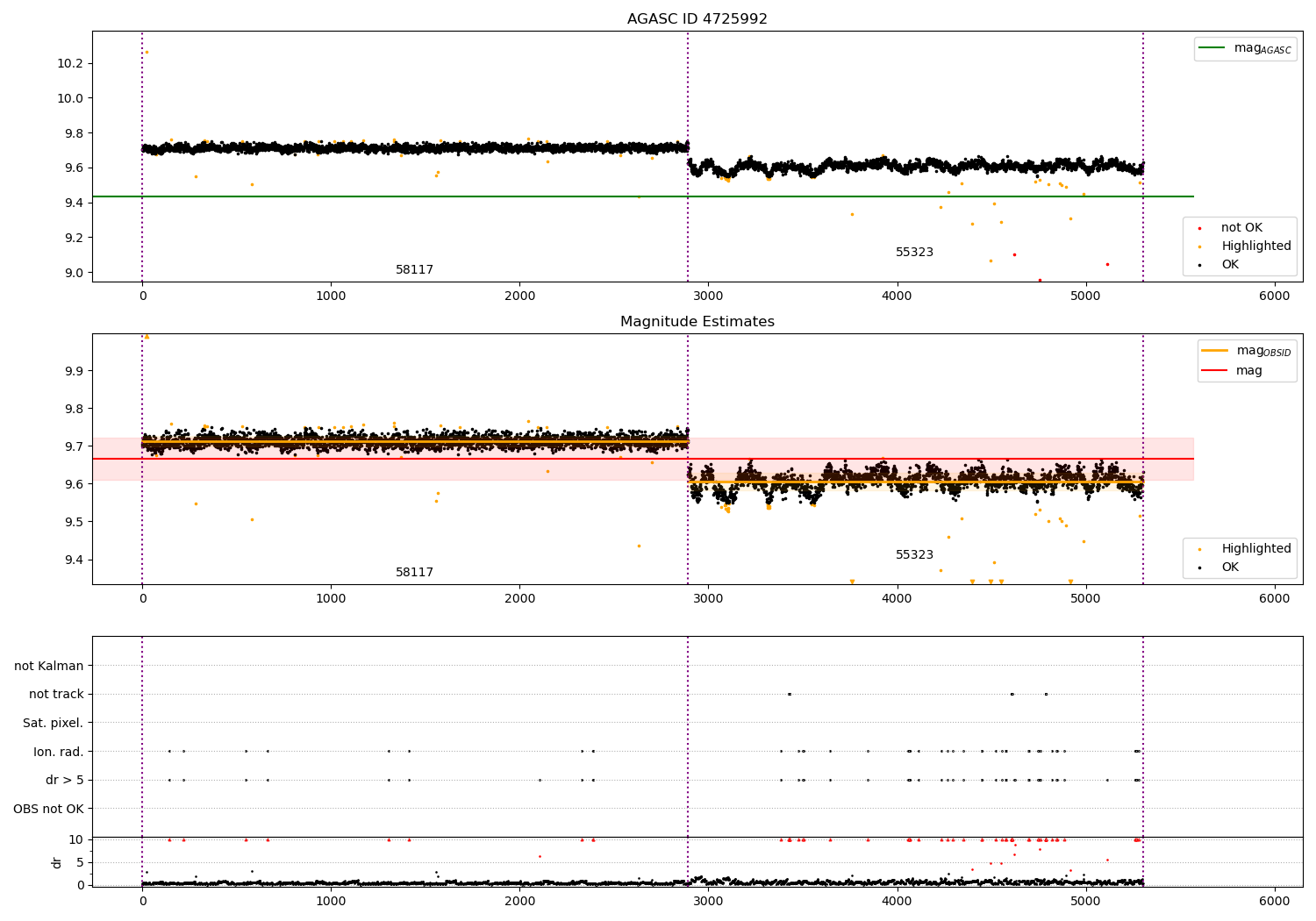
Task: Select the Ion. rad. row label
Action: pos(59,752)
